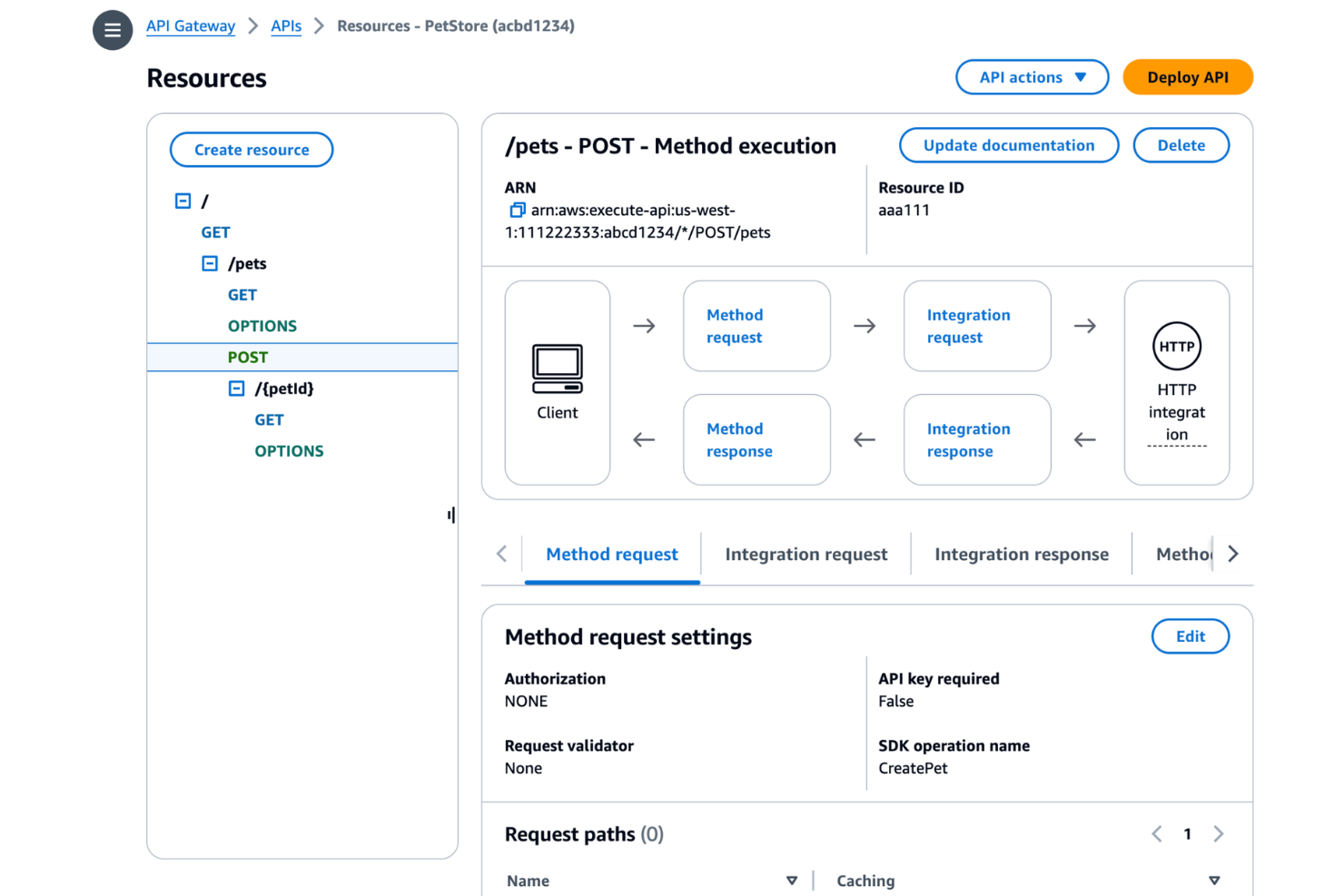The width and height of the screenshot is (1344, 896).
Task: Select GET method under /pets
Action: [x=242, y=295]
